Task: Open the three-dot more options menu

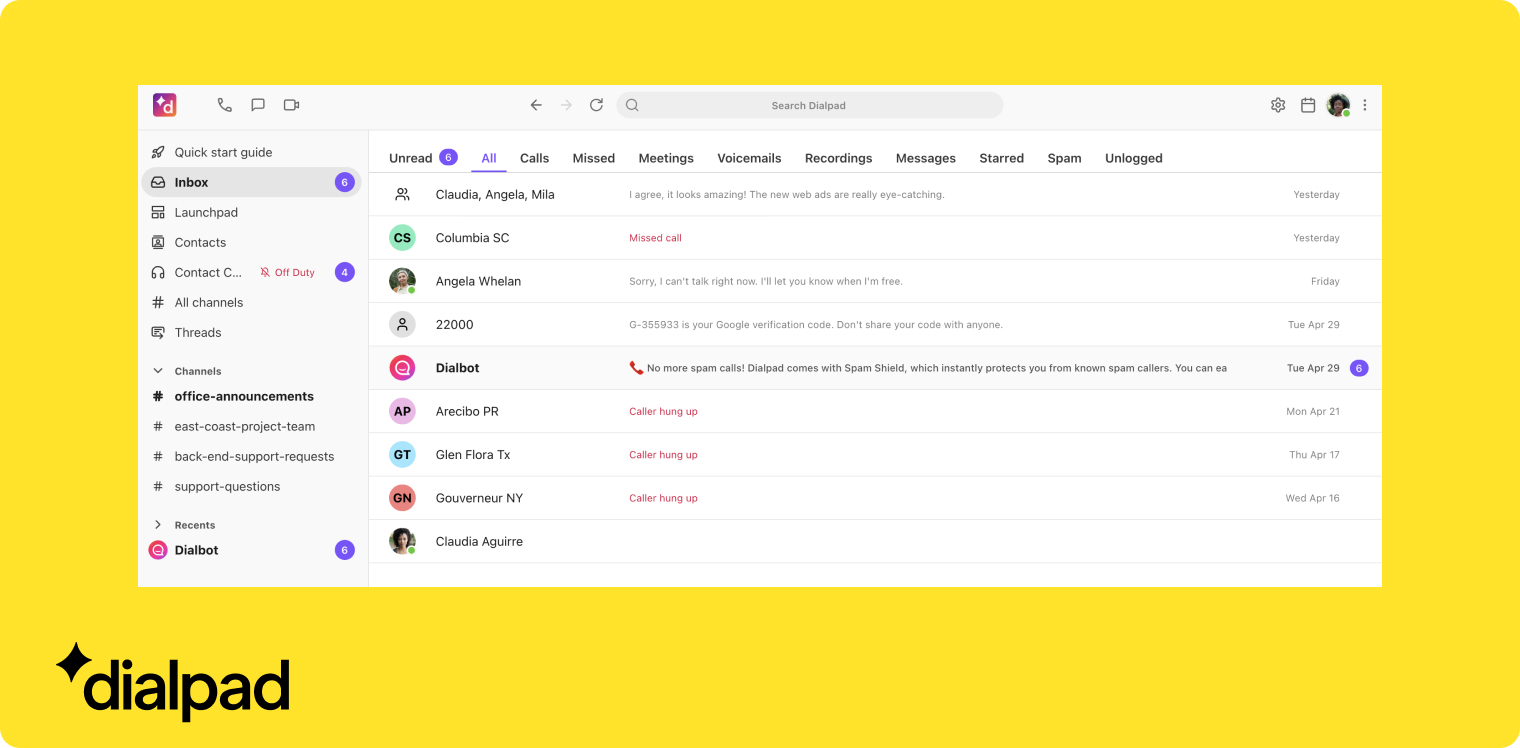Action: 1365,105
